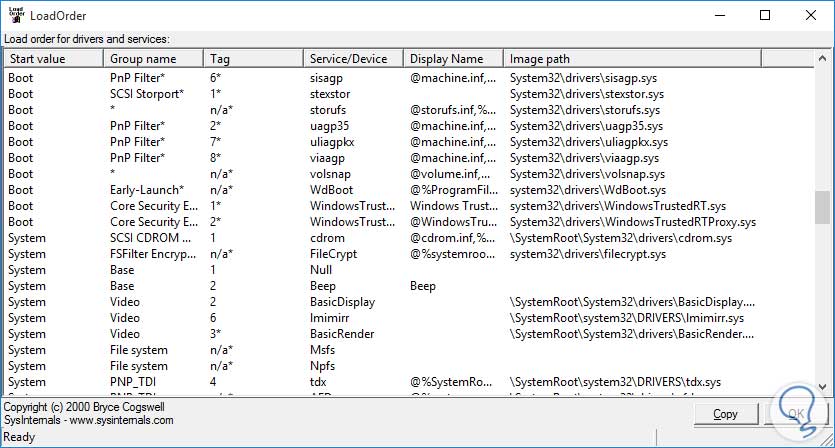This screenshot has width=835, height=448.
Task: Select the BasicRender service entry
Action: coord(342,333)
